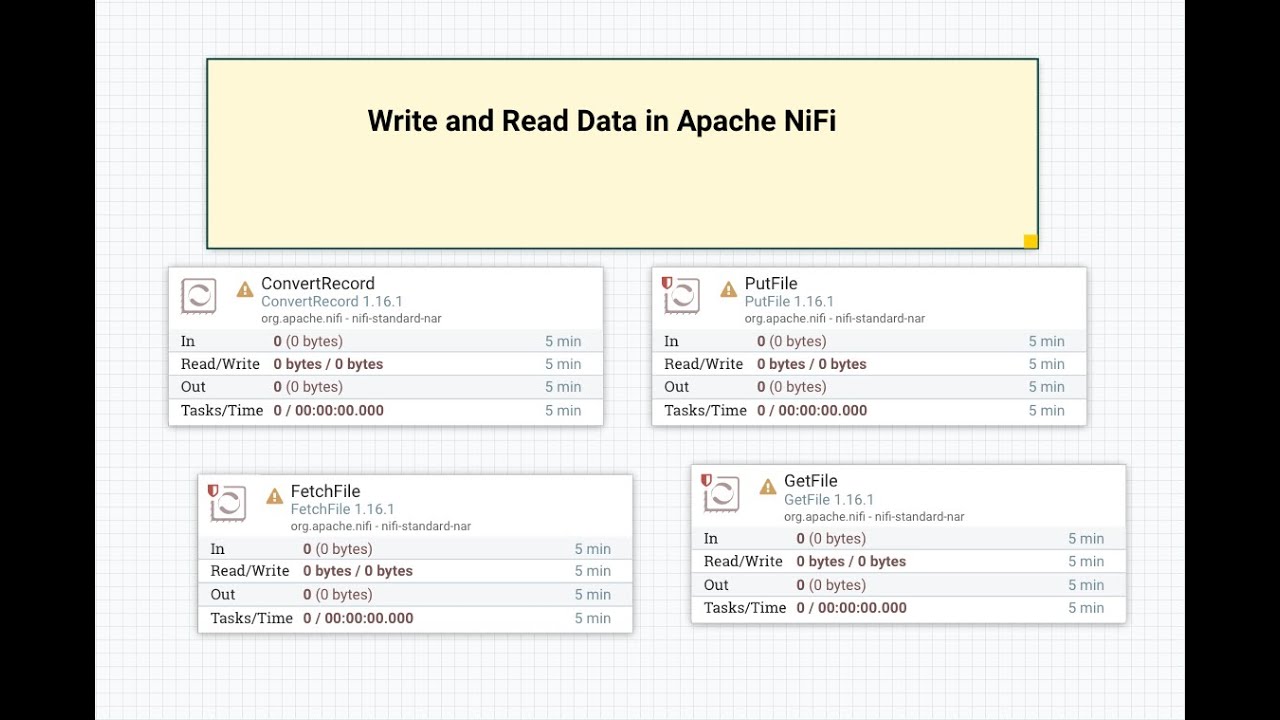Image resolution: width=1280 pixels, height=720 pixels.
Task: Click the PutFile processor icon
Action: pyautogui.click(x=682, y=296)
